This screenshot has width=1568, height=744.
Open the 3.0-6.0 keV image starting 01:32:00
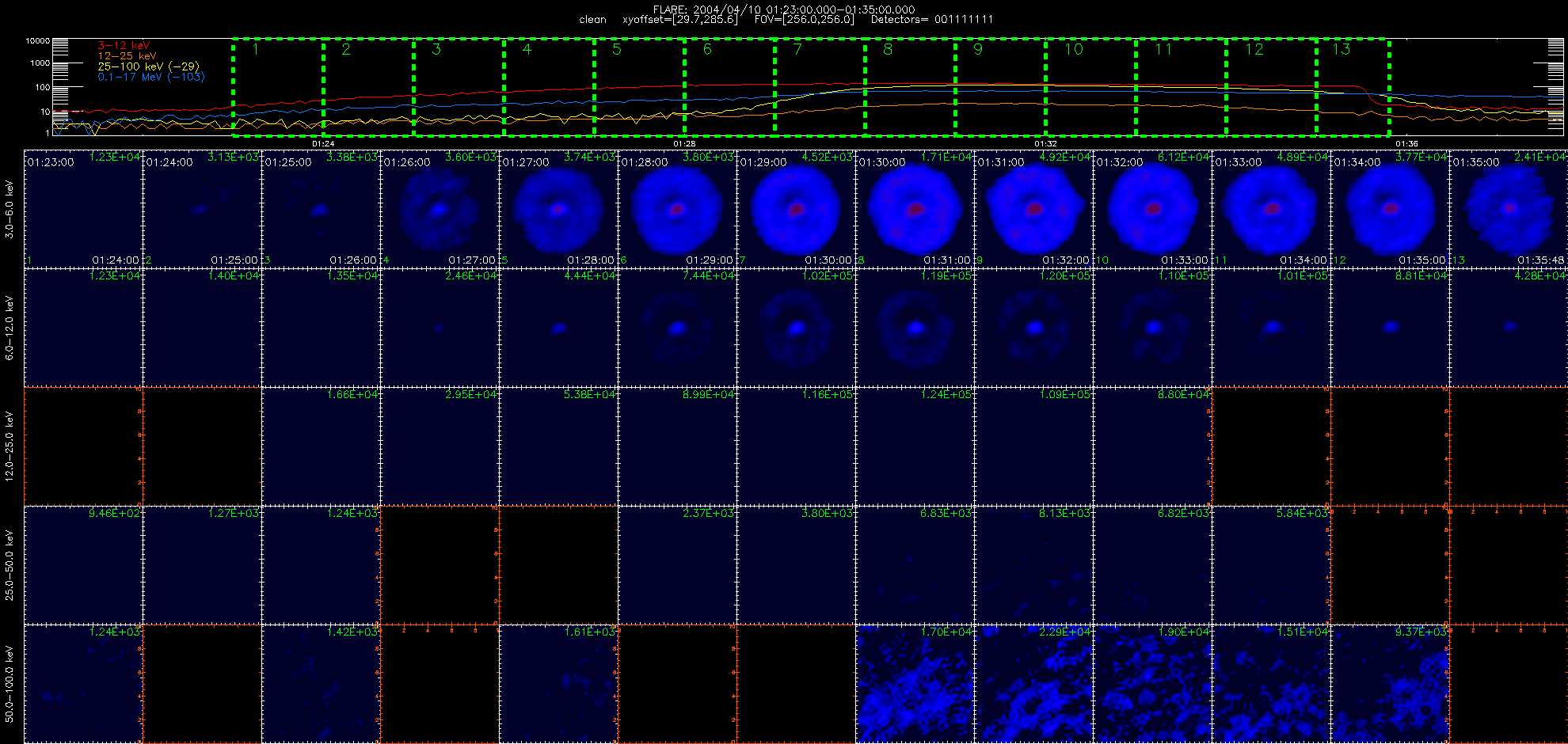(x=1152, y=209)
